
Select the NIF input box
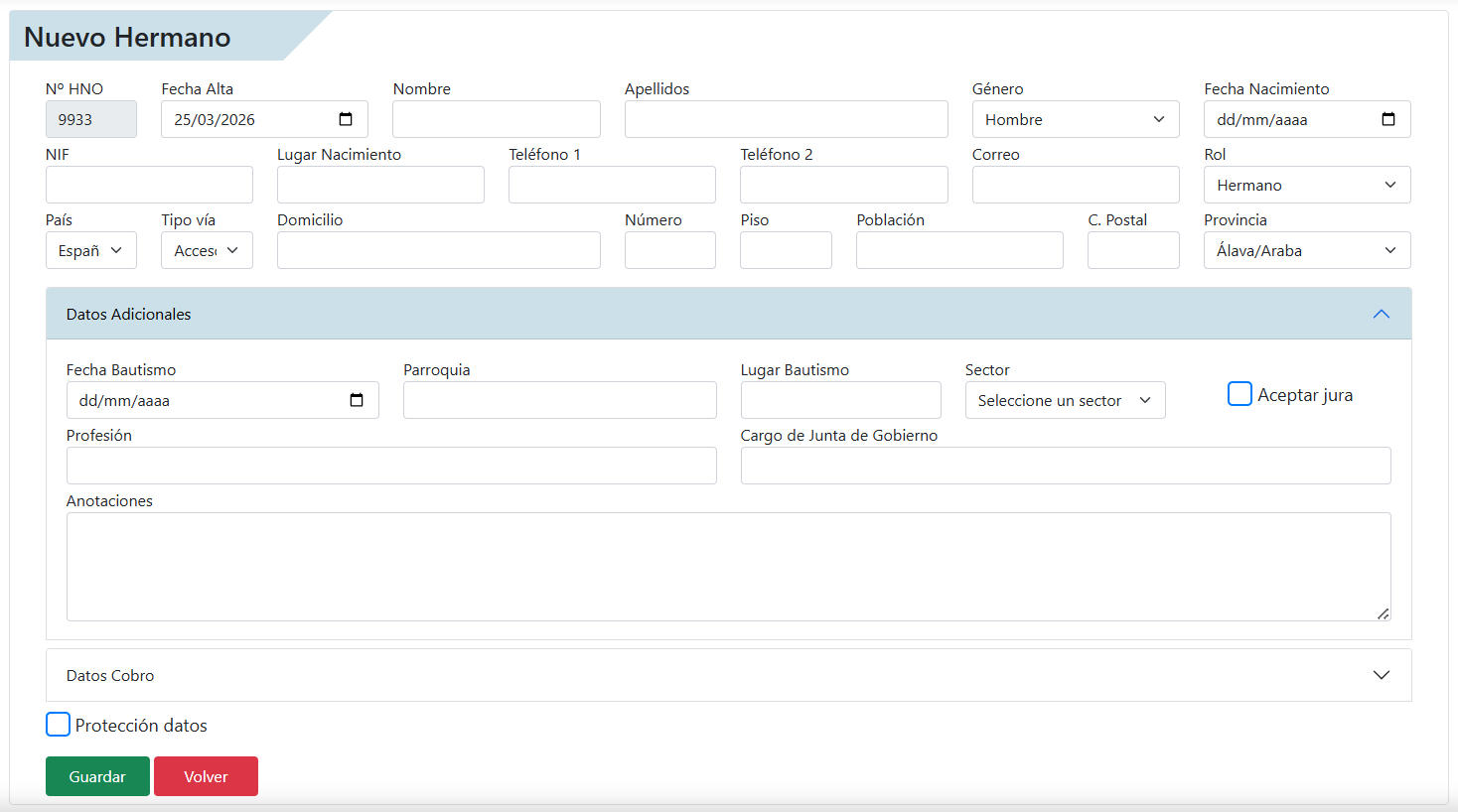tap(149, 185)
